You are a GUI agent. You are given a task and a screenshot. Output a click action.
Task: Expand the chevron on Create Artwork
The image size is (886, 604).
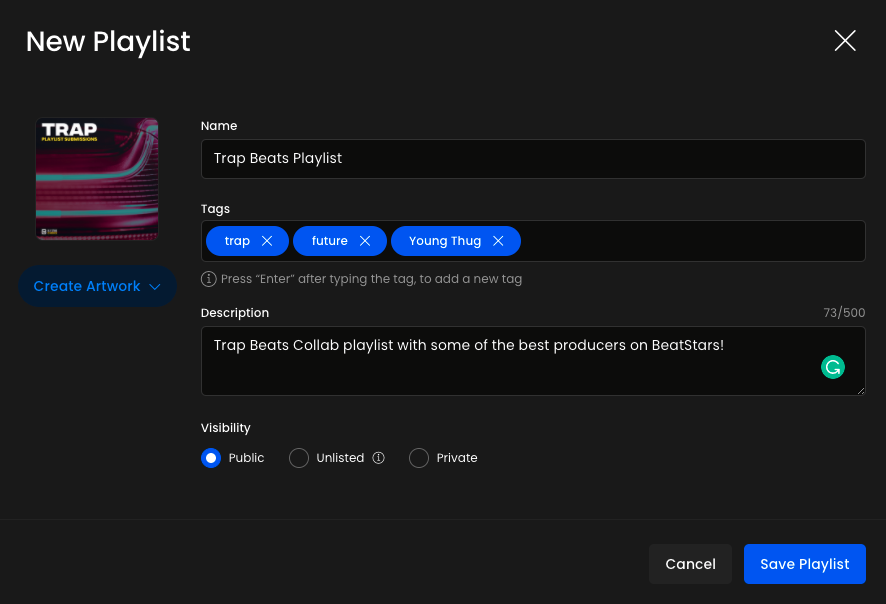[x=155, y=287]
